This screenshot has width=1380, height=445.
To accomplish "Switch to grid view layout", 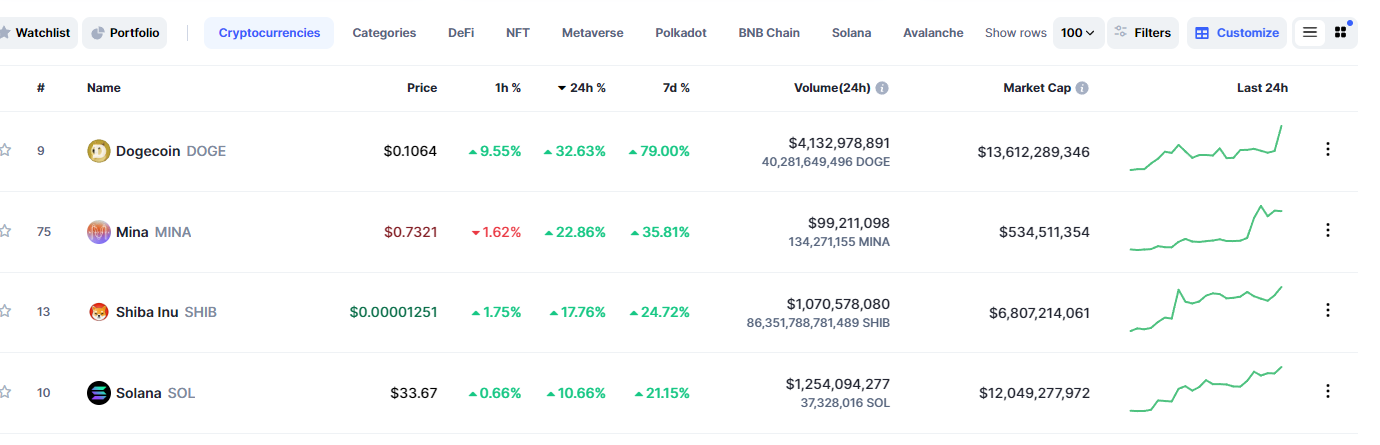I will 1340,33.
